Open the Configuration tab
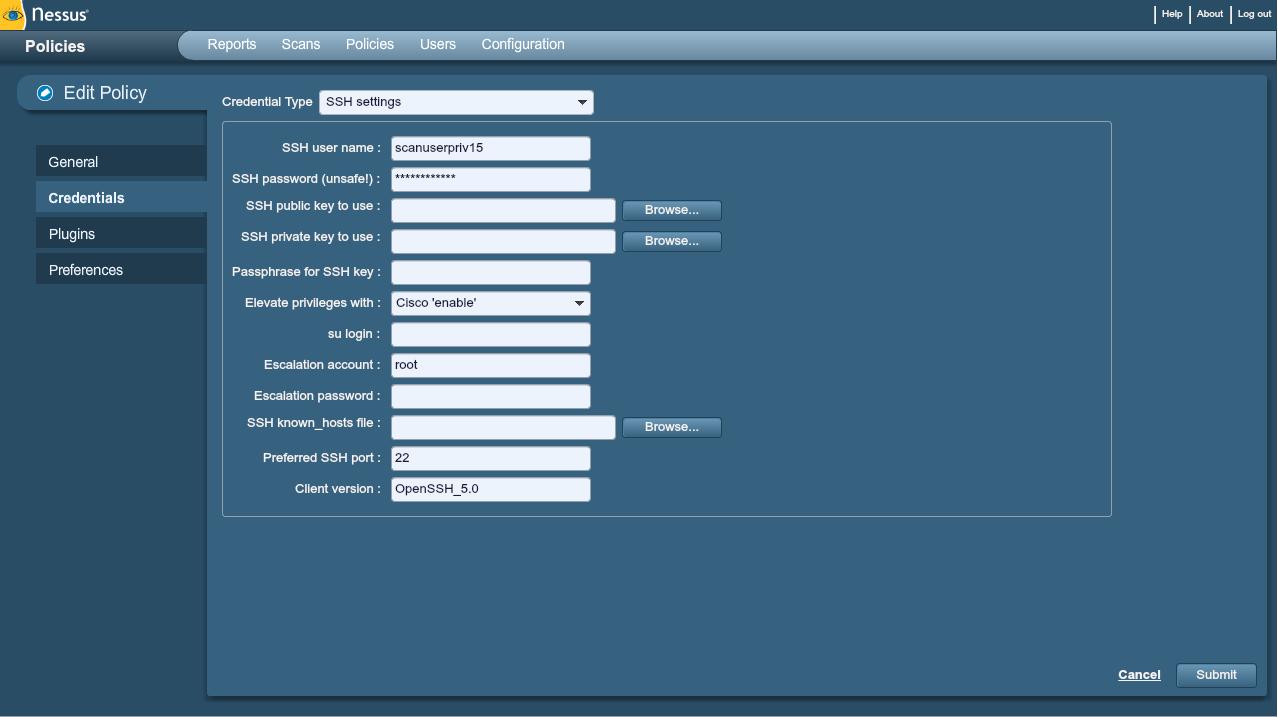 523,45
